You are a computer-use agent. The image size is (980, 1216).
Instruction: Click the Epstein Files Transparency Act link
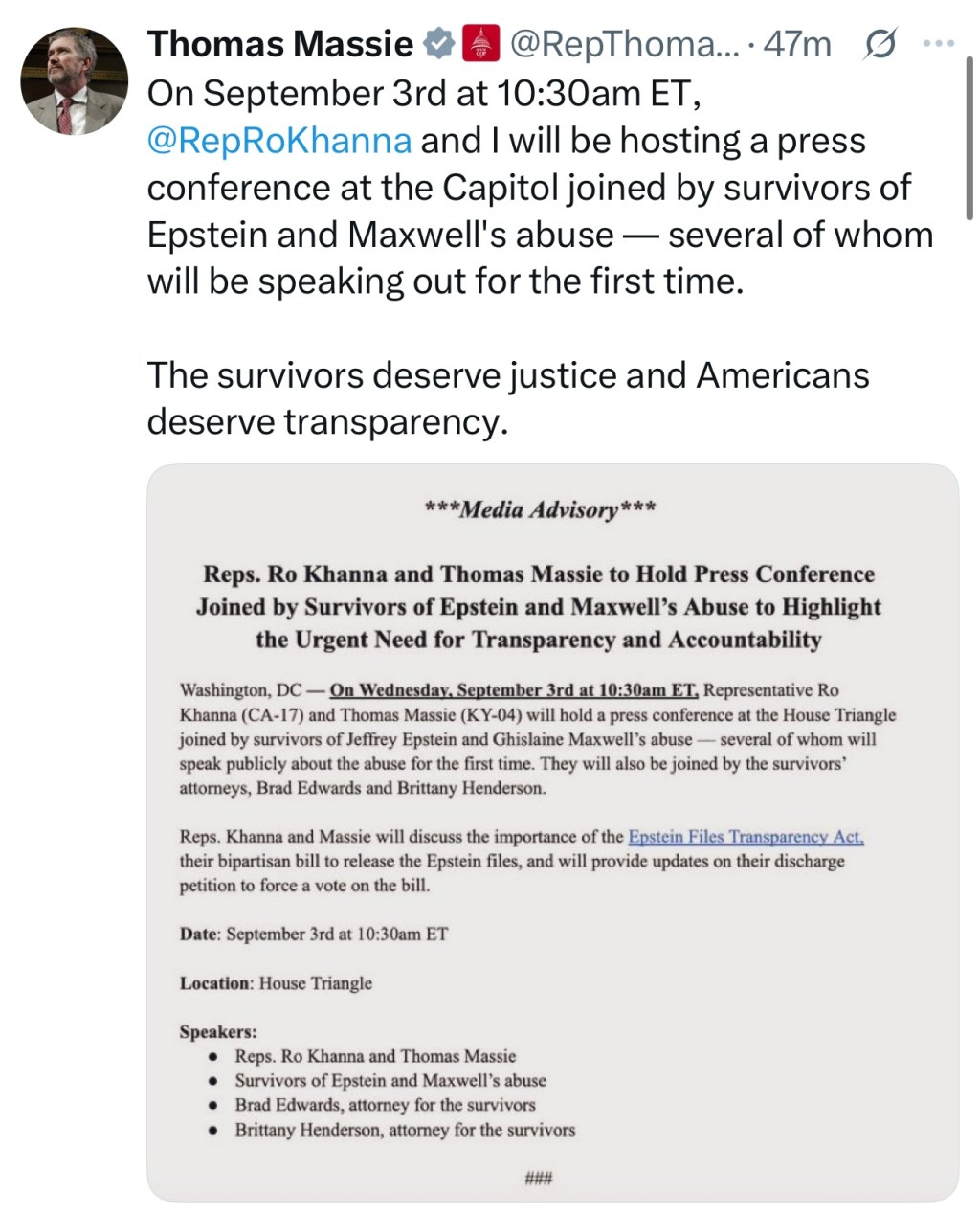[x=746, y=836]
